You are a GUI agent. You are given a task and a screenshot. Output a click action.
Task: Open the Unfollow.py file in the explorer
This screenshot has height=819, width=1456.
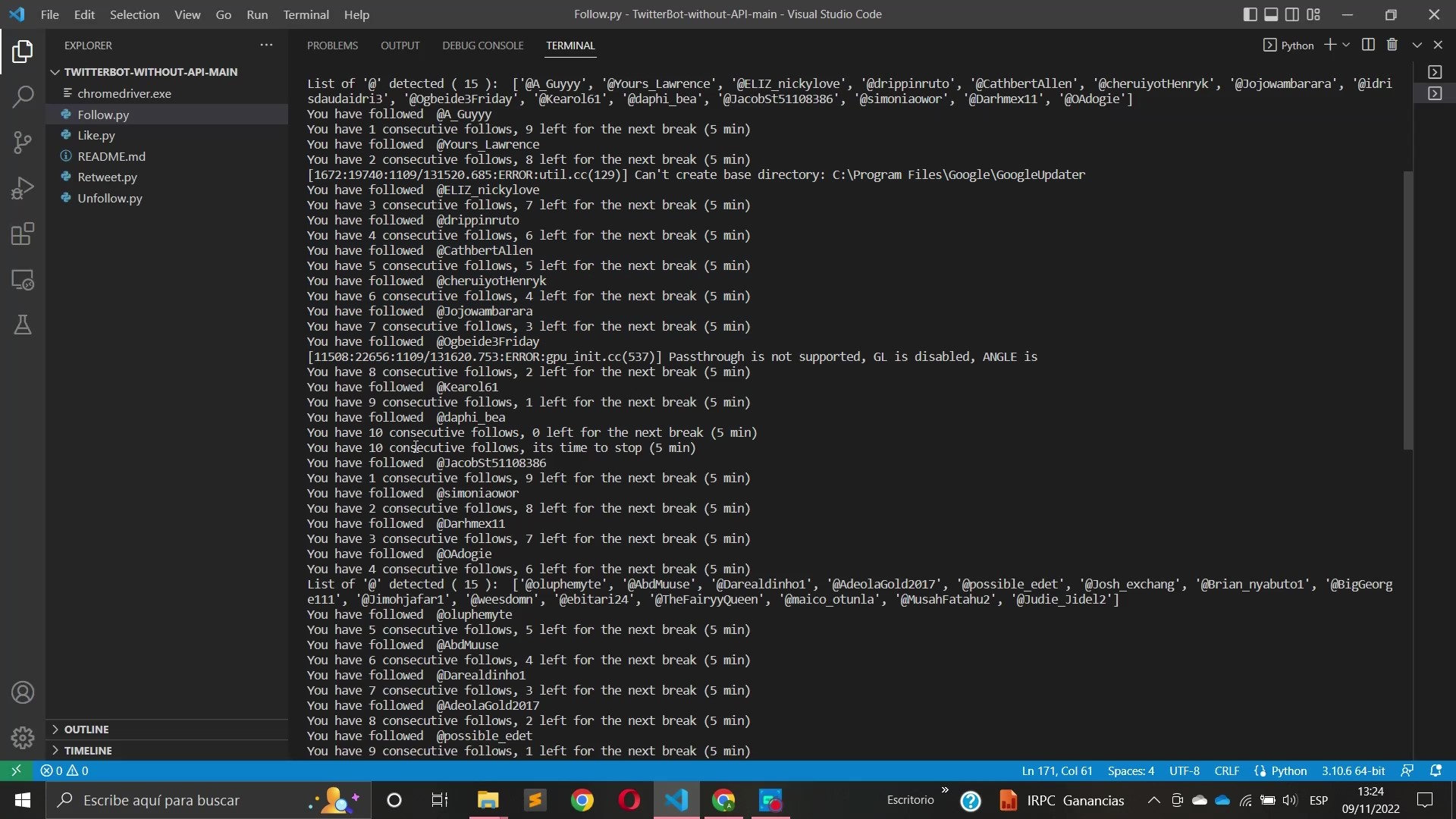[x=109, y=198]
